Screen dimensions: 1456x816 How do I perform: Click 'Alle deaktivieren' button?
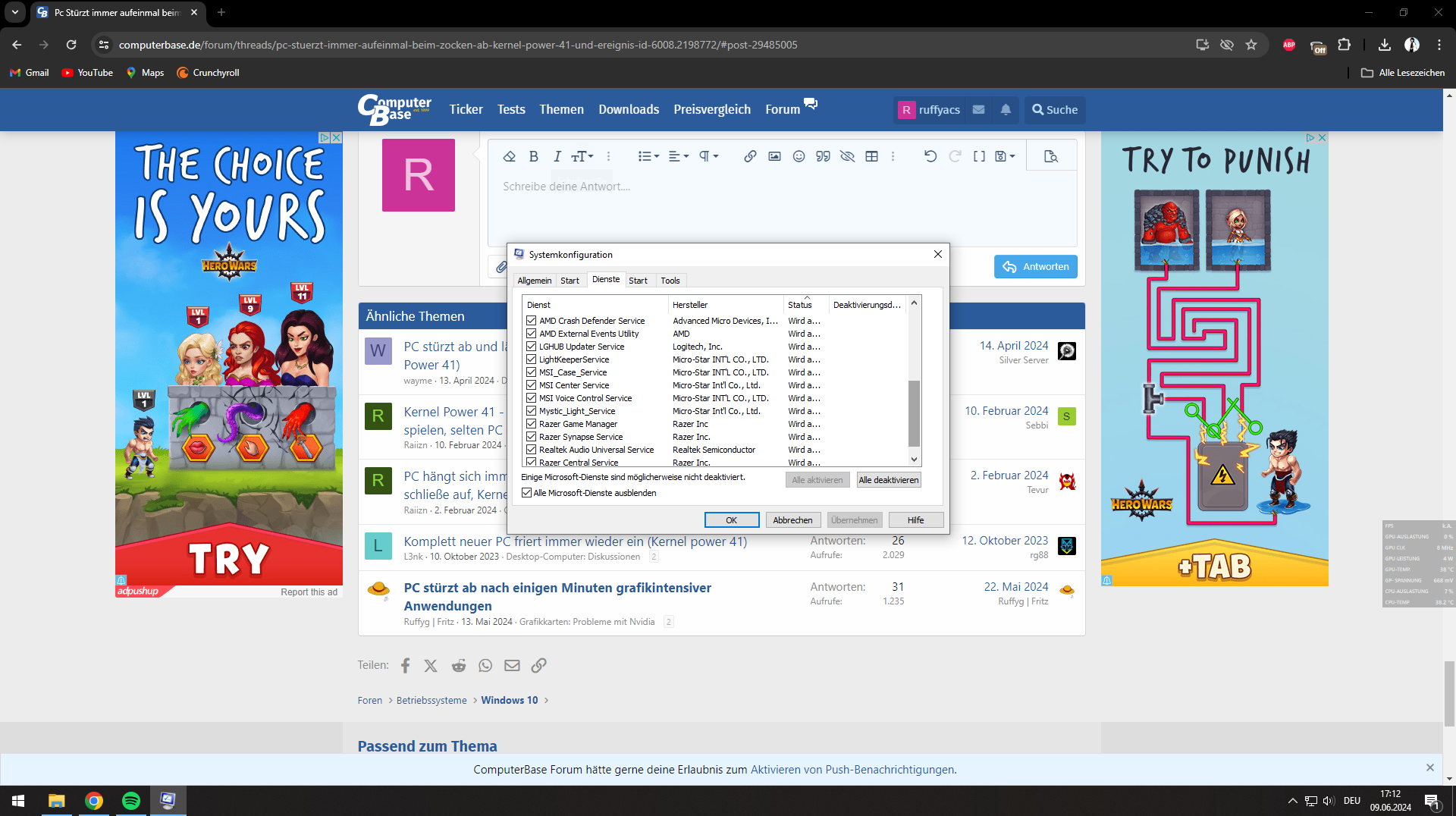click(889, 480)
